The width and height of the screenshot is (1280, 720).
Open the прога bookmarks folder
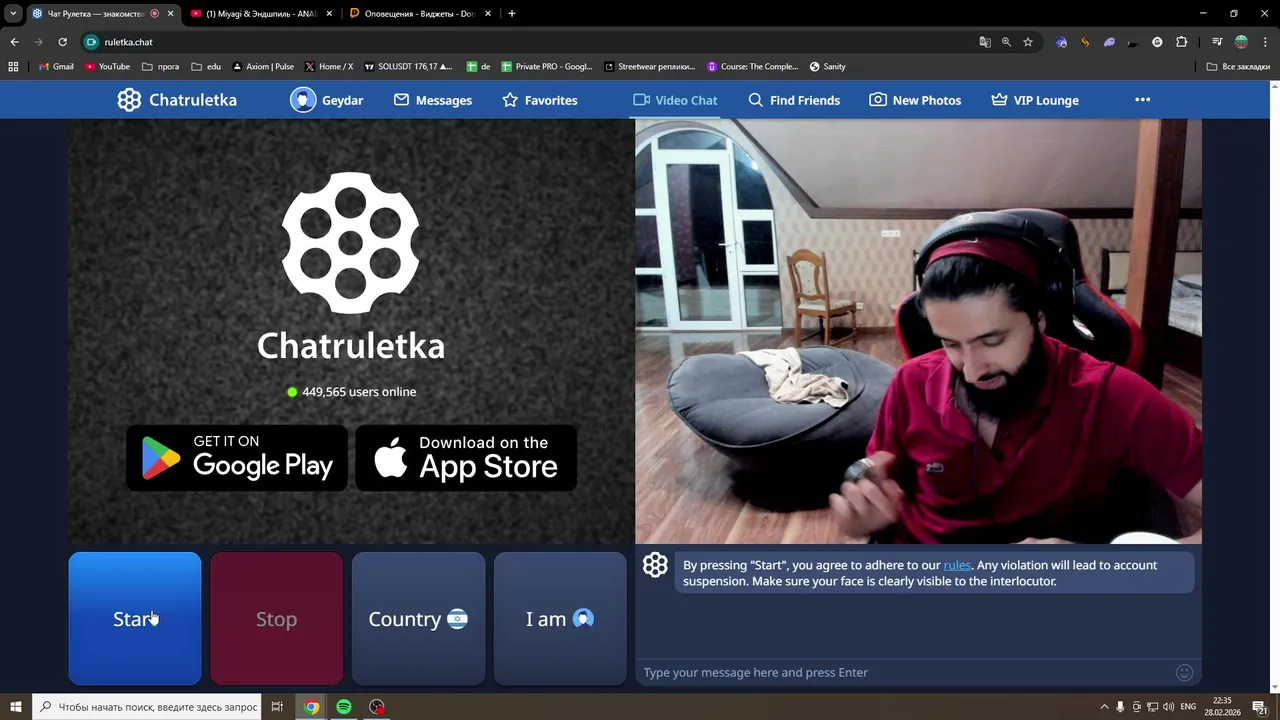click(x=161, y=67)
